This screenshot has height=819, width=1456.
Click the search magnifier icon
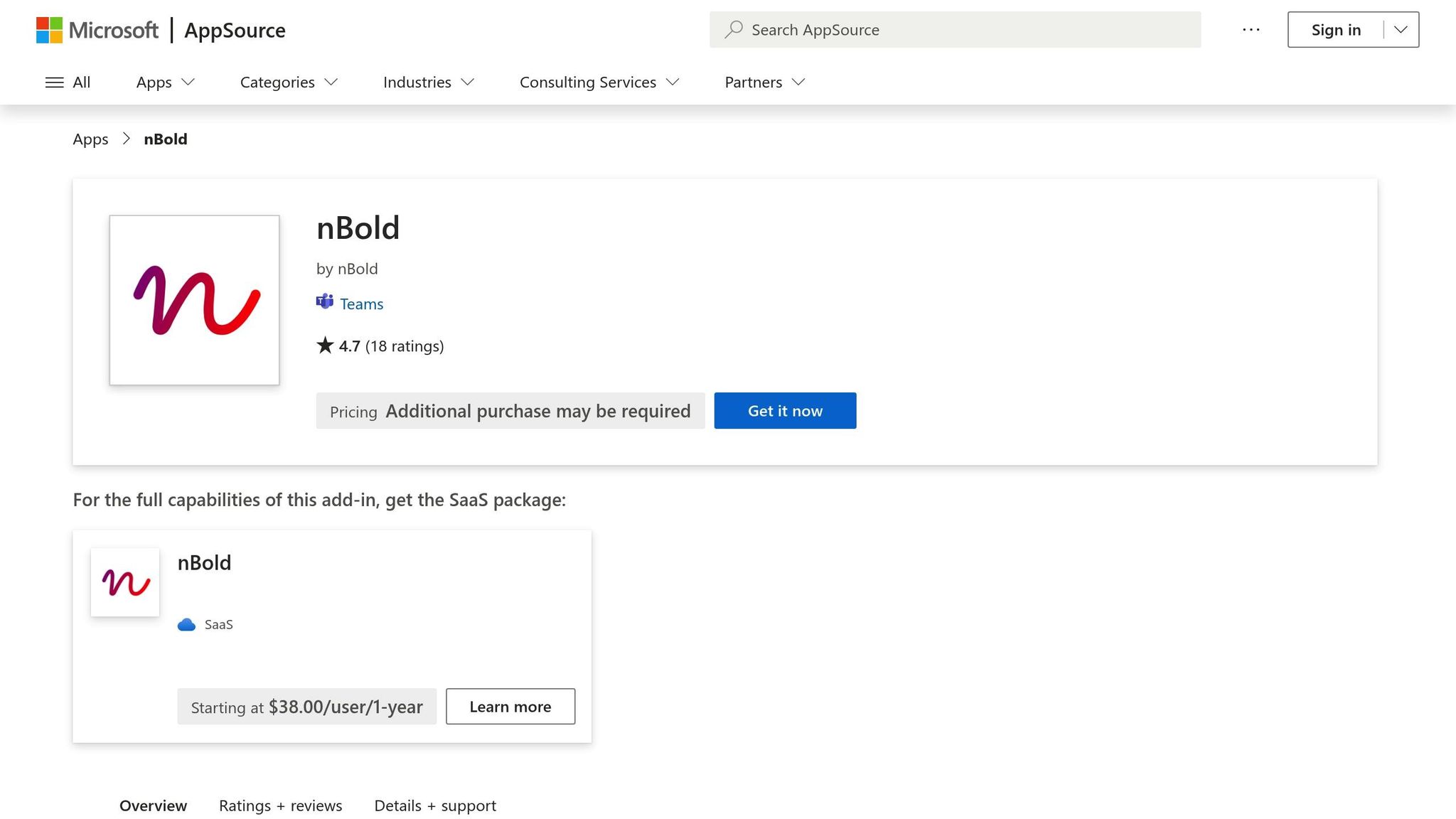click(734, 29)
